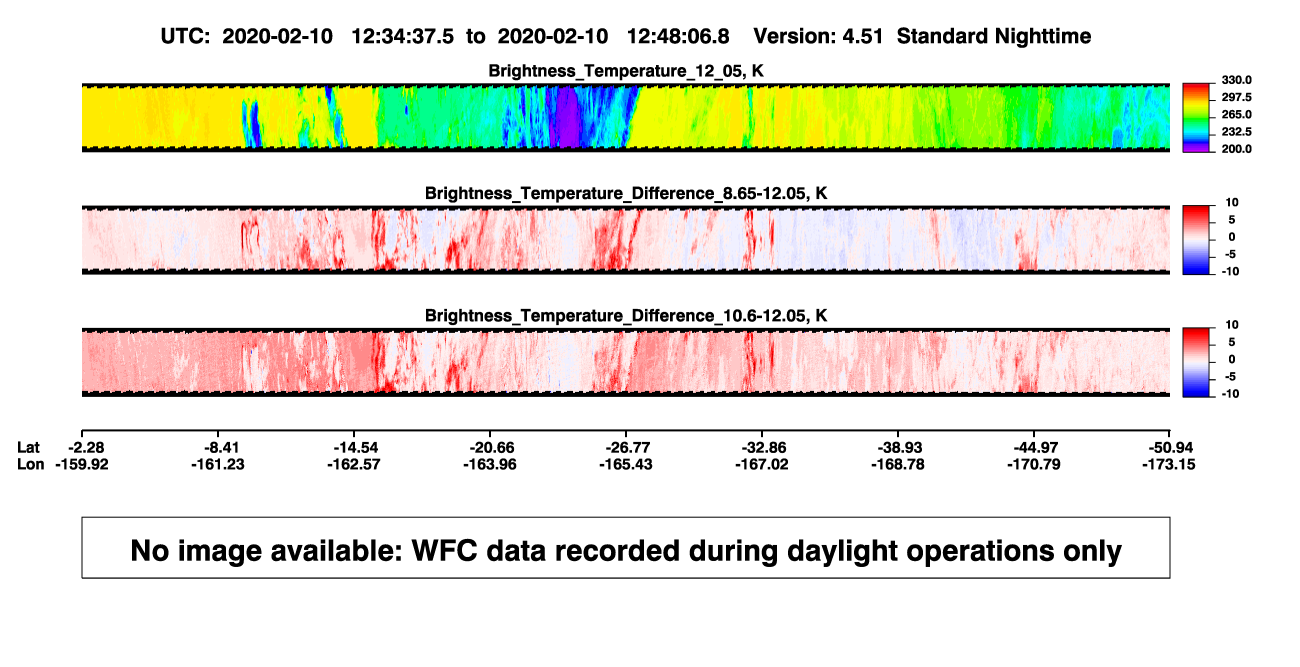This screenshot has height=667, width=1300.
Task: Click latitude value -26.77
Action: 626,447
